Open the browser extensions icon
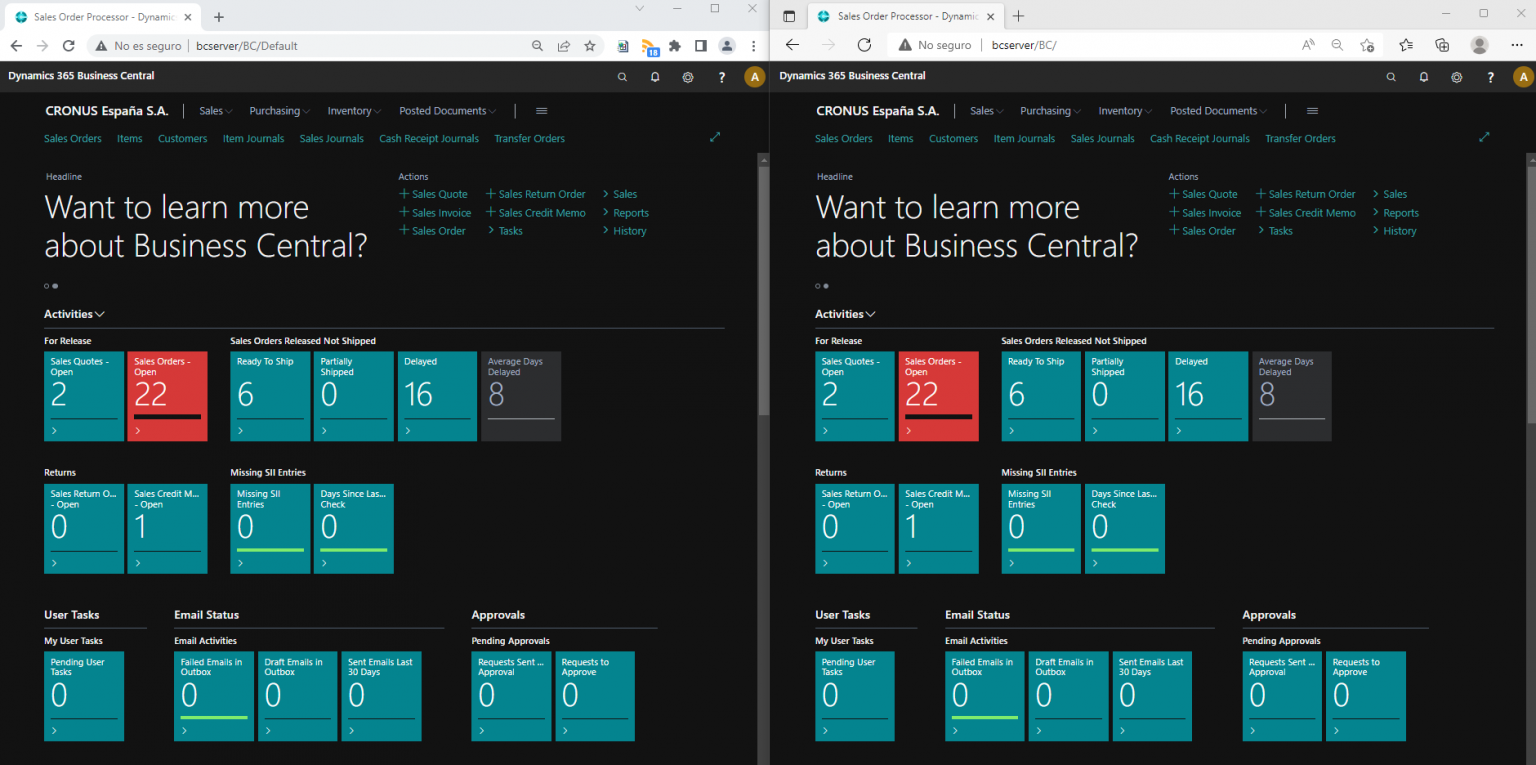The width and height of the screenshot is (1536, 765). [x=674, y=45]
